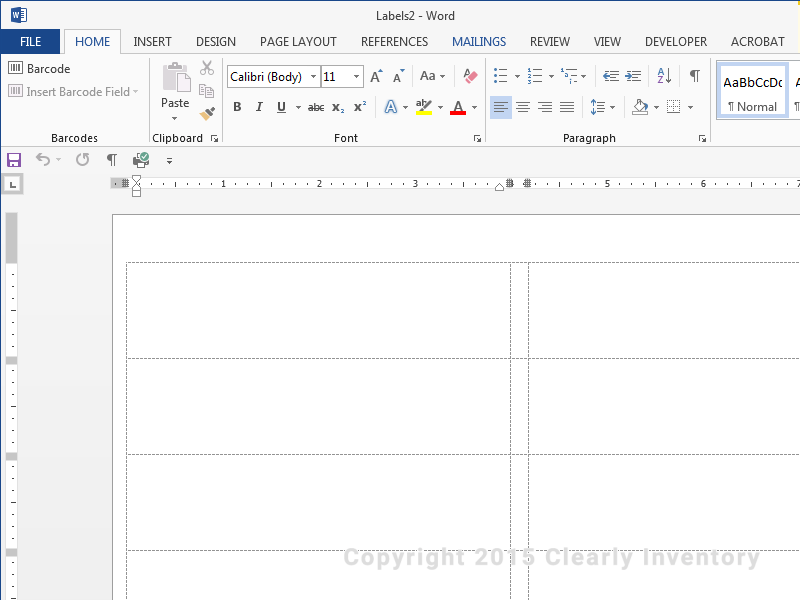The width and height of the screenshot is (800, 600).
Task: Click the Quick Print icon in Quick Access Toolbar
Action: pos(141,160)
